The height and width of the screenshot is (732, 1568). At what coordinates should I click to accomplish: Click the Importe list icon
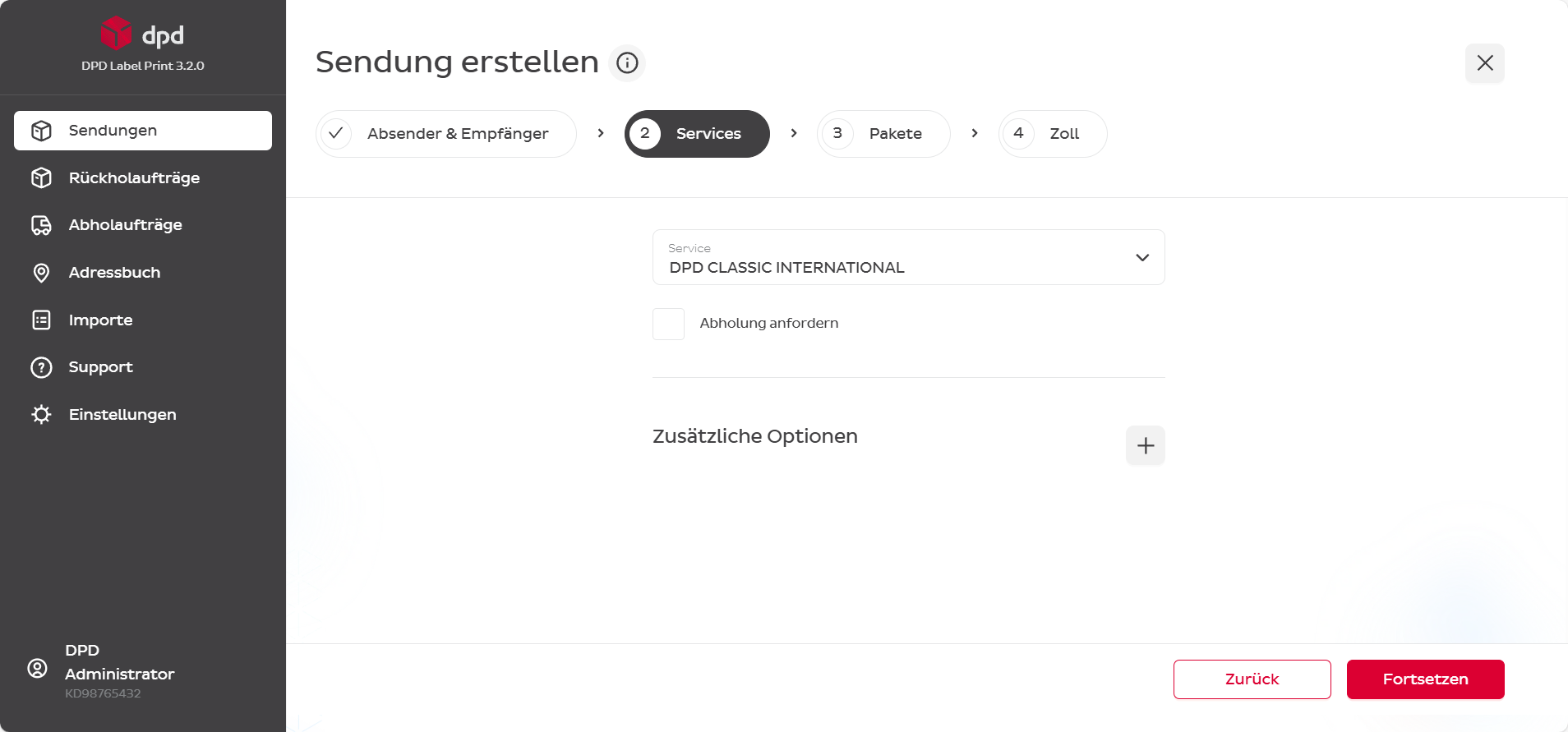pos(41,320)
